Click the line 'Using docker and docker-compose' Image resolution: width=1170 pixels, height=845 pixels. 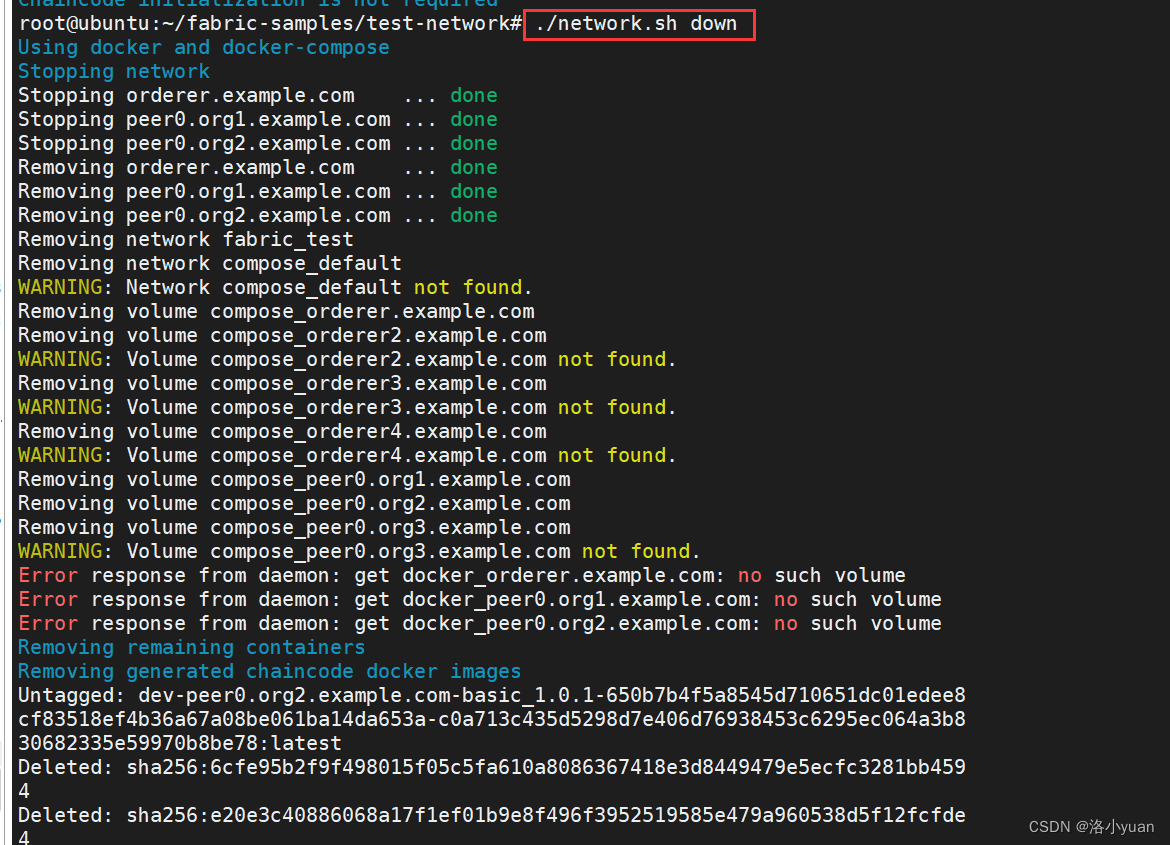[204, 48]
